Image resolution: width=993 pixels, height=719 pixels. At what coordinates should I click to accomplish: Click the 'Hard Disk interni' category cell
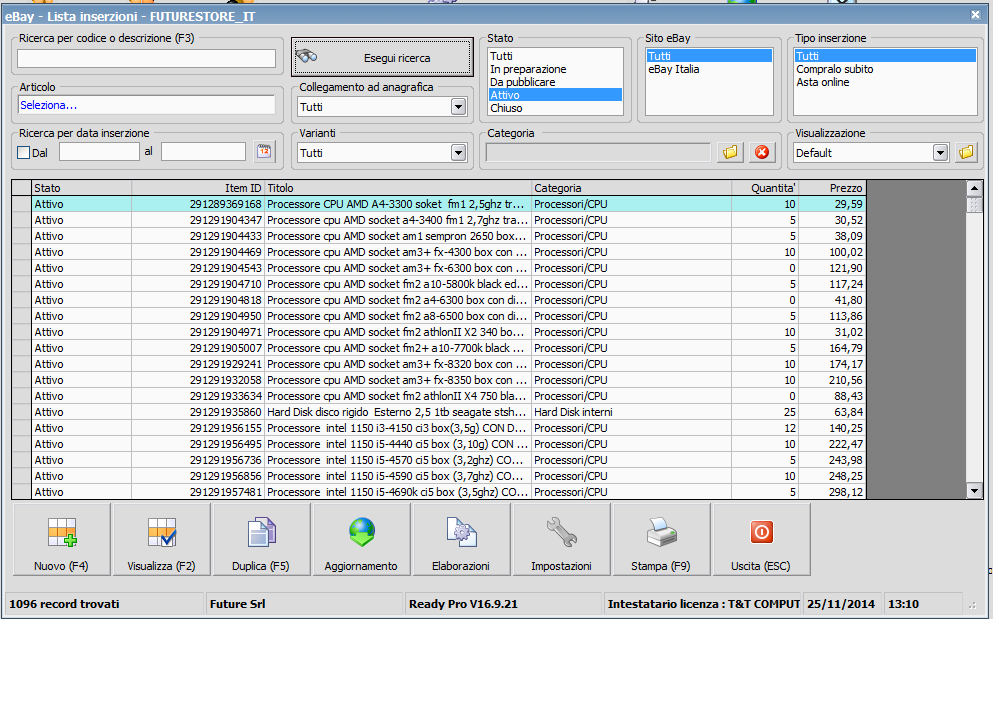click(x=631, y=412)
